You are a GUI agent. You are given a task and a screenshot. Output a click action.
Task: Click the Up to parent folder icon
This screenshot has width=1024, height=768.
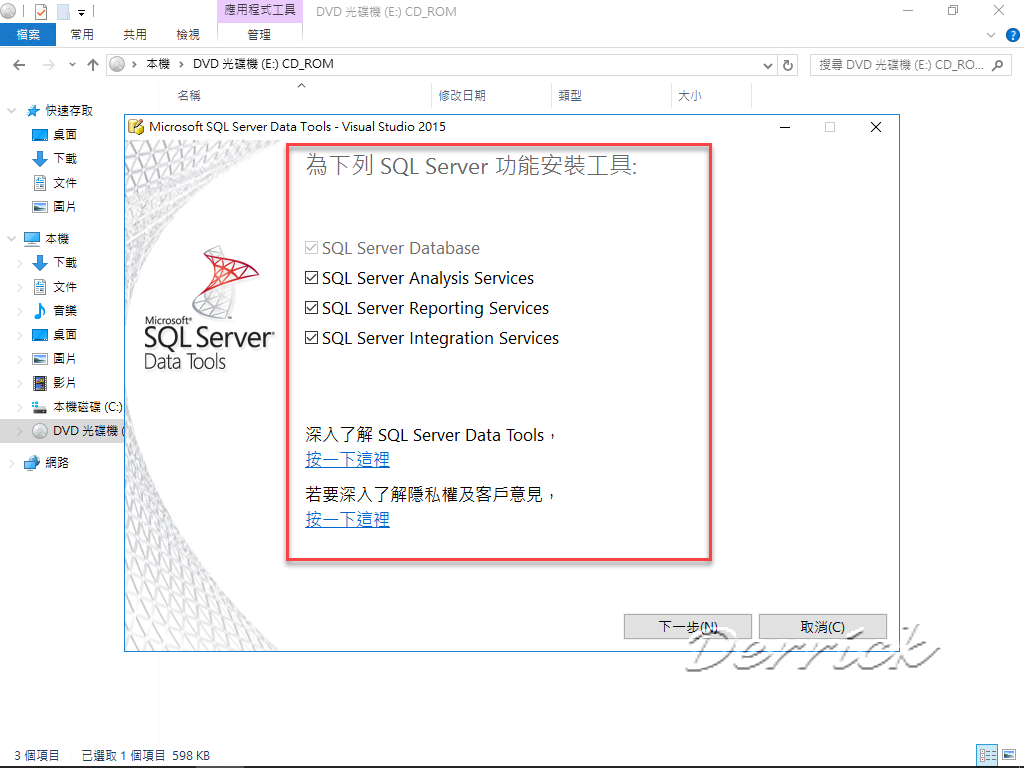(x=92, y=63)
